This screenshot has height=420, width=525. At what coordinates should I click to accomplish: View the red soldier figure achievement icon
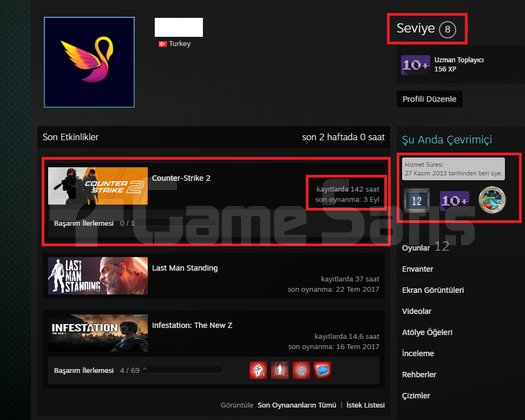pos(280,370)
